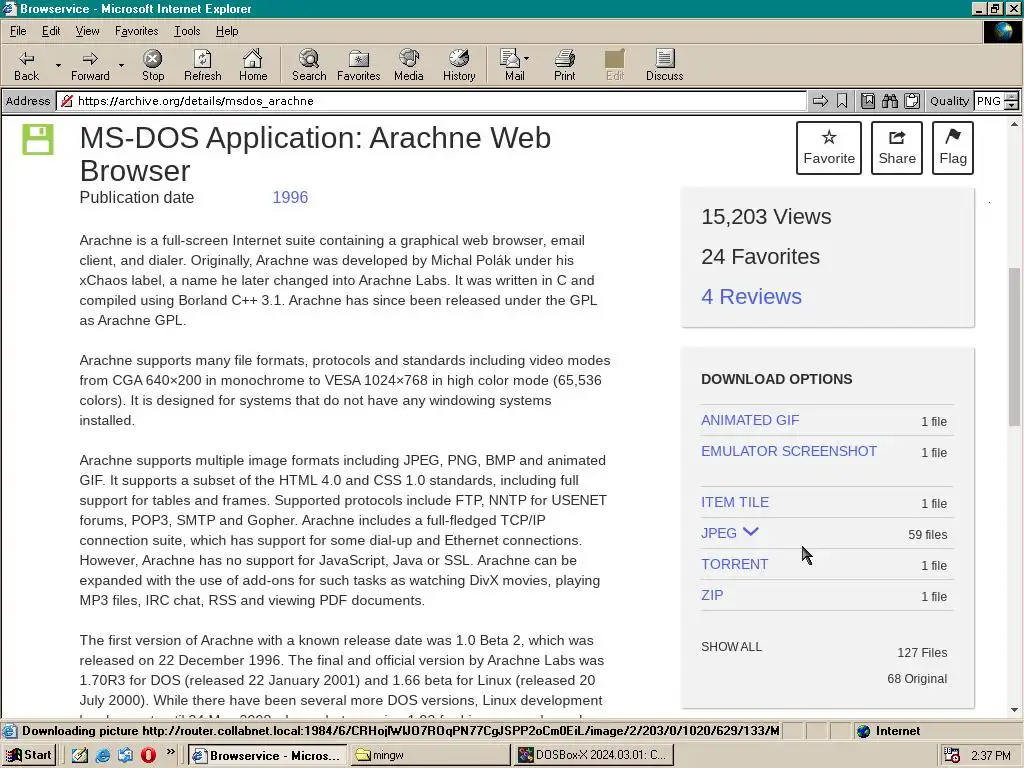Launch Opera from Quick Launch
1024x768 pixels.
click(x=148, y=755)
